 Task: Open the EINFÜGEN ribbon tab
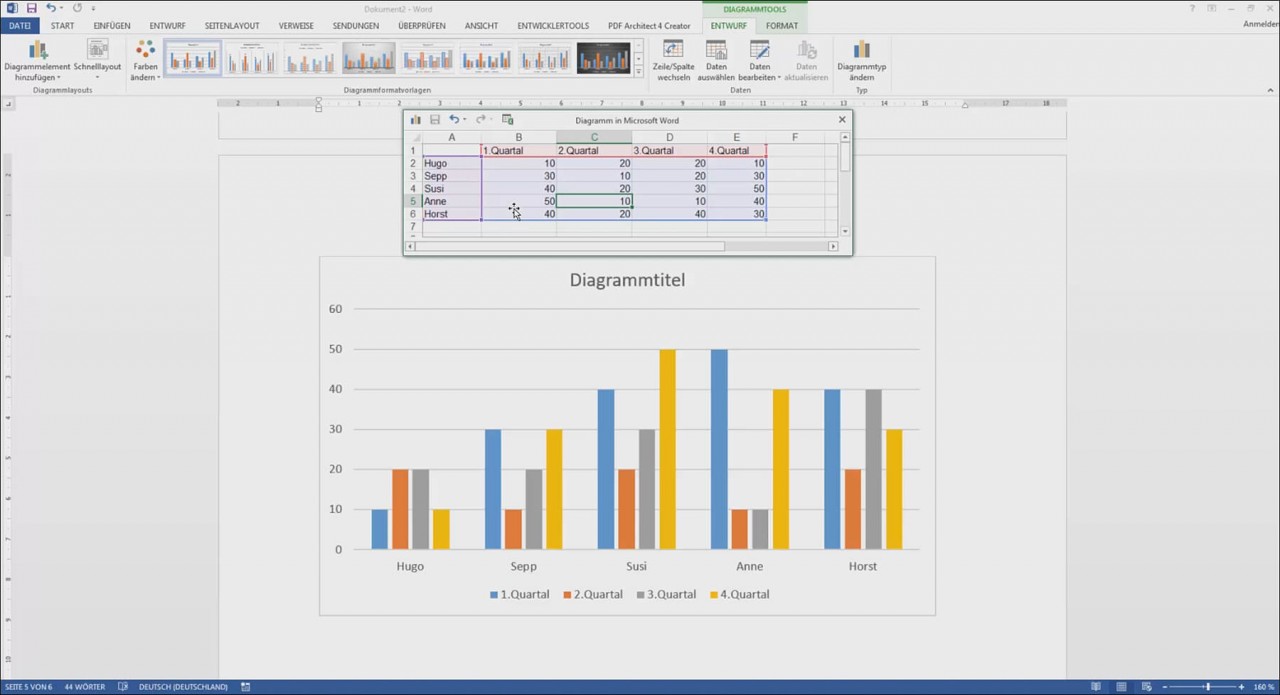(x=111, y=25)
